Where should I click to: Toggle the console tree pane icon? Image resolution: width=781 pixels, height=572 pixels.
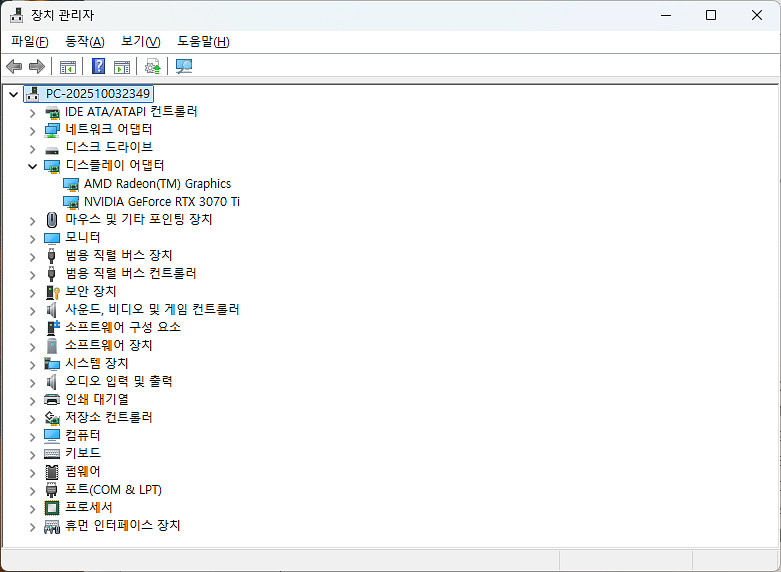(68, 67)
